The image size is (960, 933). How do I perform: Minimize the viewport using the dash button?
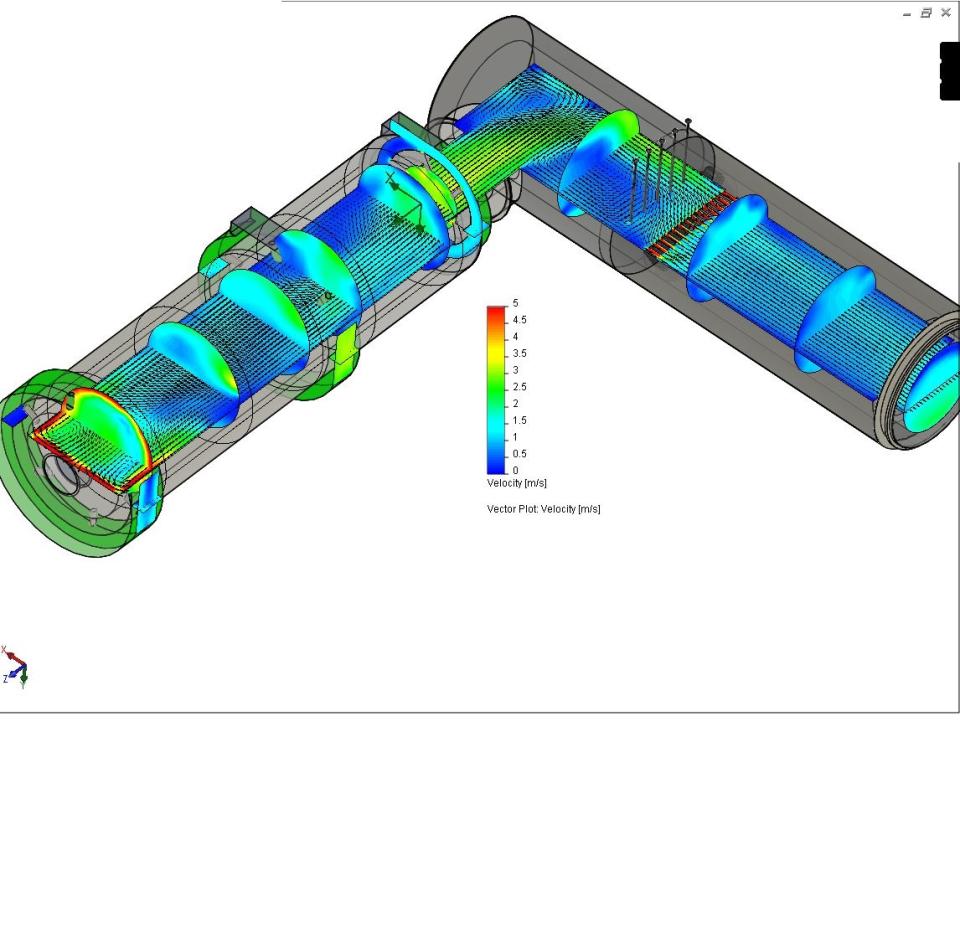click(x=907, y=13)
